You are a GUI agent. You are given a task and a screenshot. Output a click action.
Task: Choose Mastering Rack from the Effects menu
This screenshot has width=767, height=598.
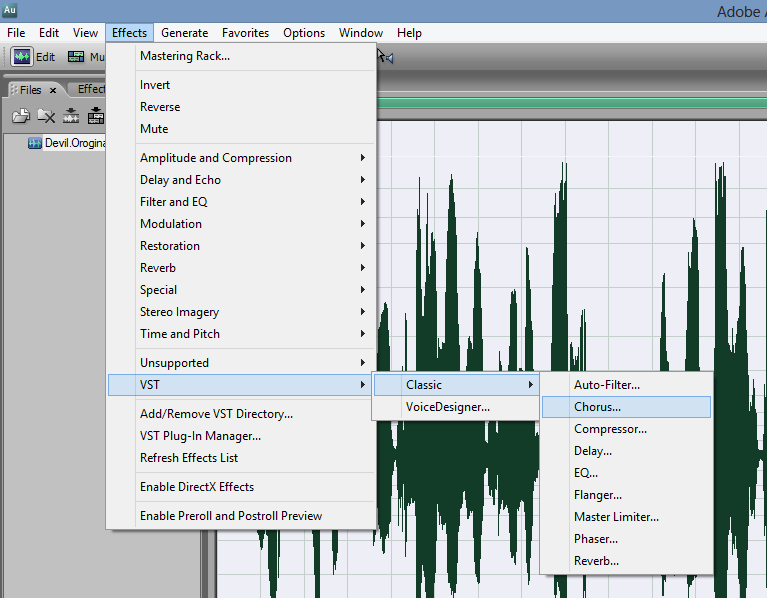pos(185,56)
